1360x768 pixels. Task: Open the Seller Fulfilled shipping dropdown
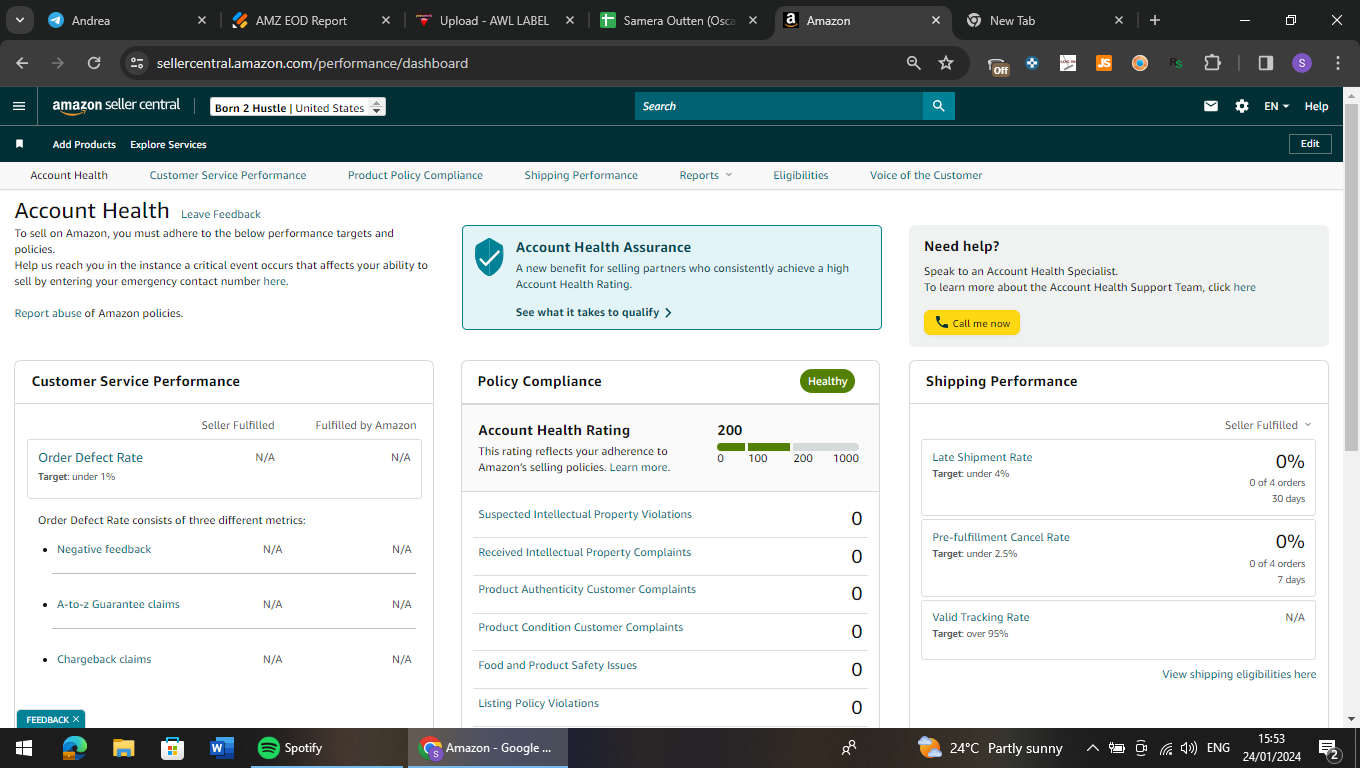click(1268, 425)
